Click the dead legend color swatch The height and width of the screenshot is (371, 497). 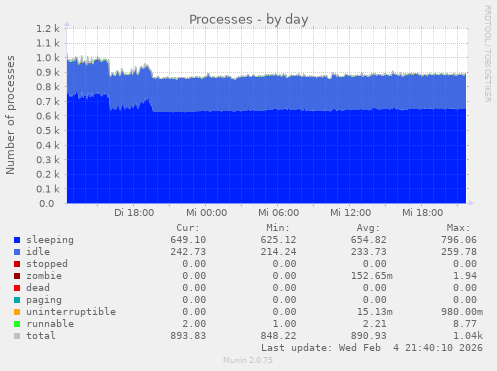[17, 288]
